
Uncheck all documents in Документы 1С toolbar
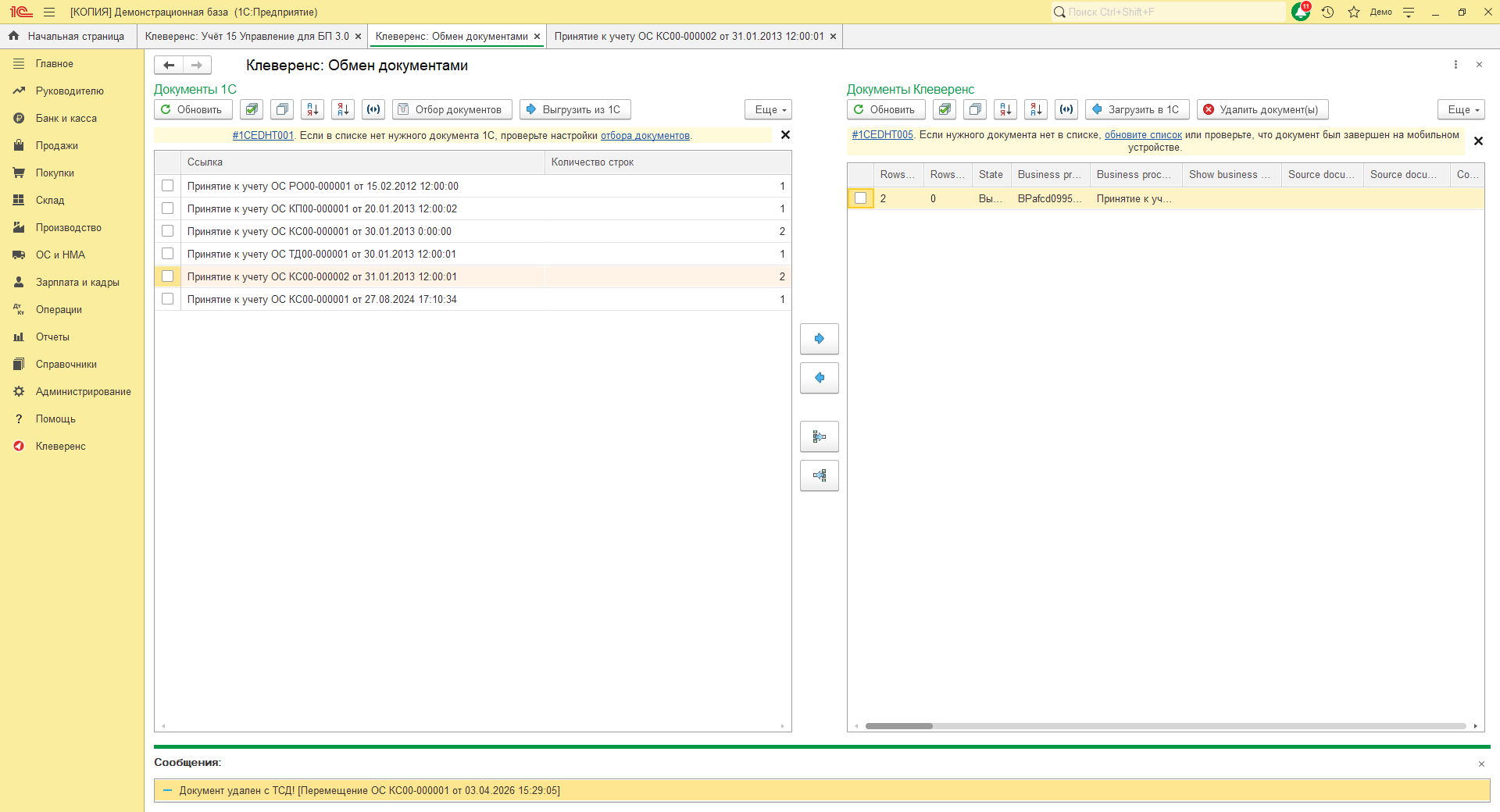pyautogui.click(x=282, y=109)
